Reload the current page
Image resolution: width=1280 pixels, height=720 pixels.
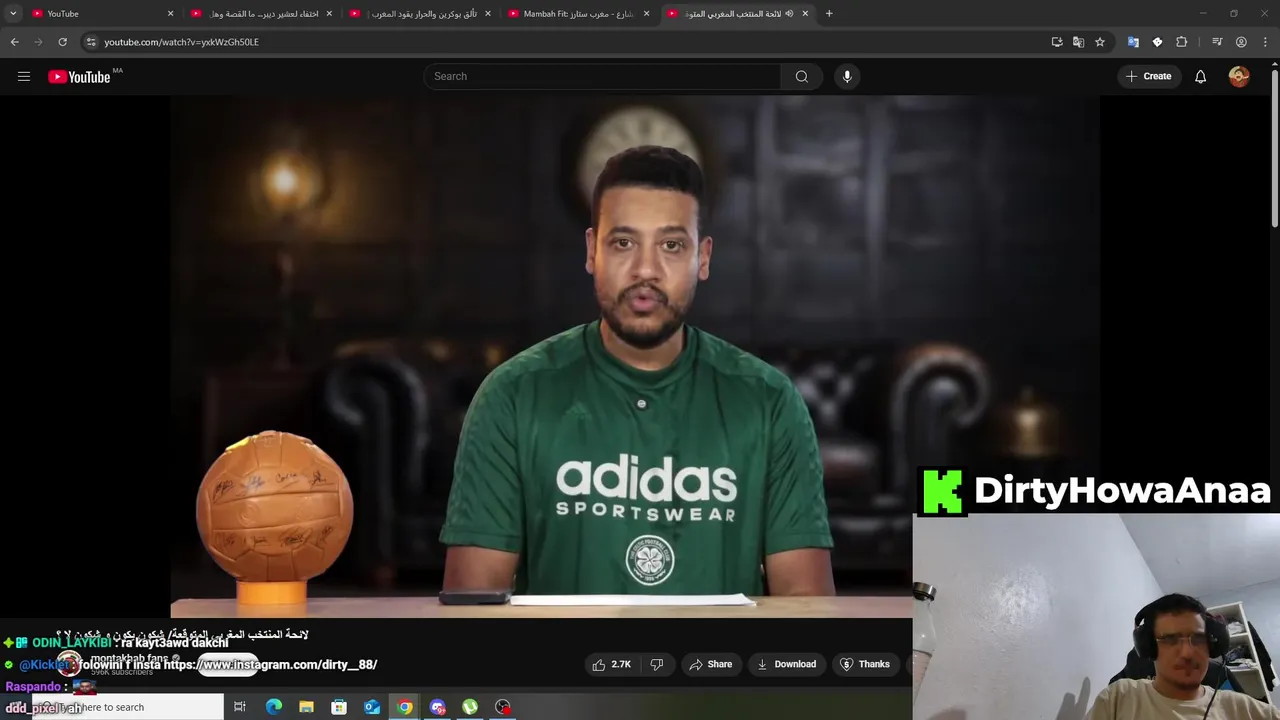(63, 42)
